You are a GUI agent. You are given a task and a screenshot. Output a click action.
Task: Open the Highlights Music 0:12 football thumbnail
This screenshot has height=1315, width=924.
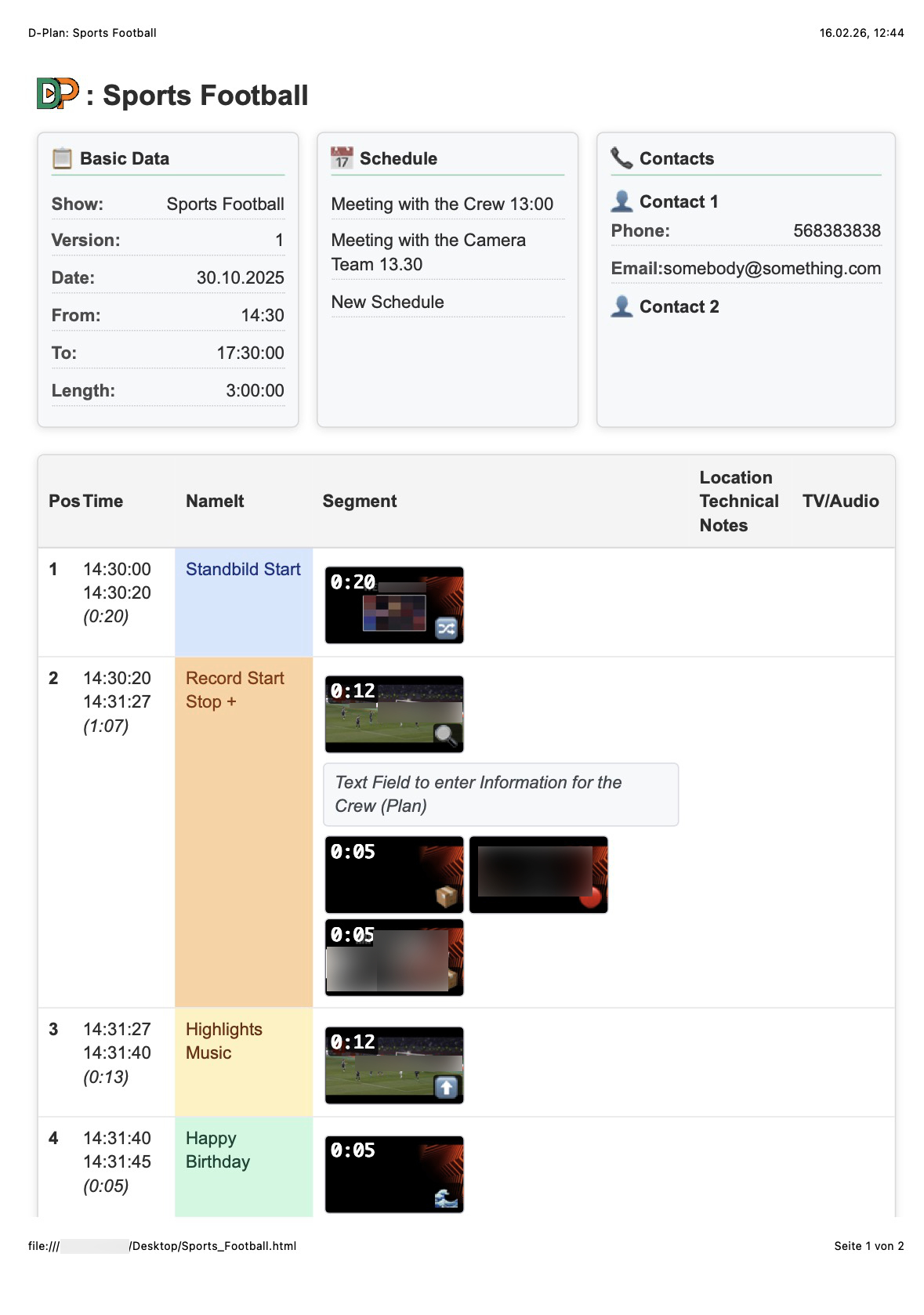394,1065
